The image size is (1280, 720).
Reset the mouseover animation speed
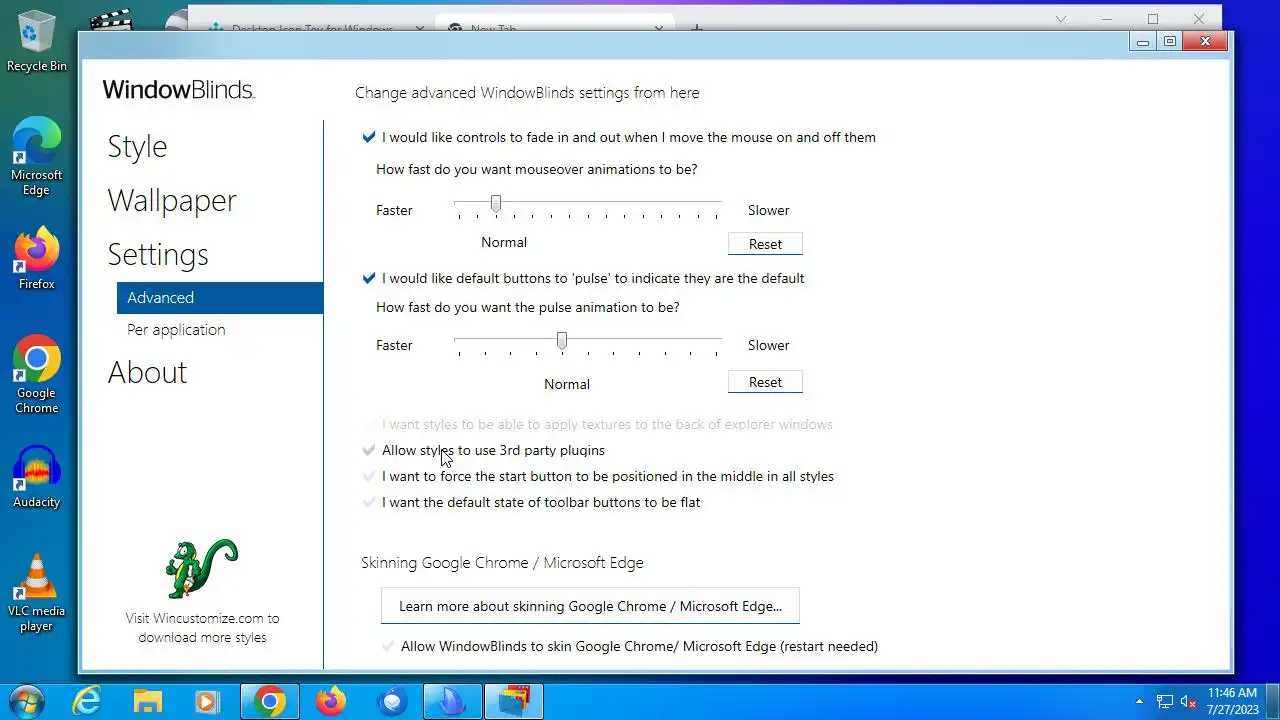(765, 244)
